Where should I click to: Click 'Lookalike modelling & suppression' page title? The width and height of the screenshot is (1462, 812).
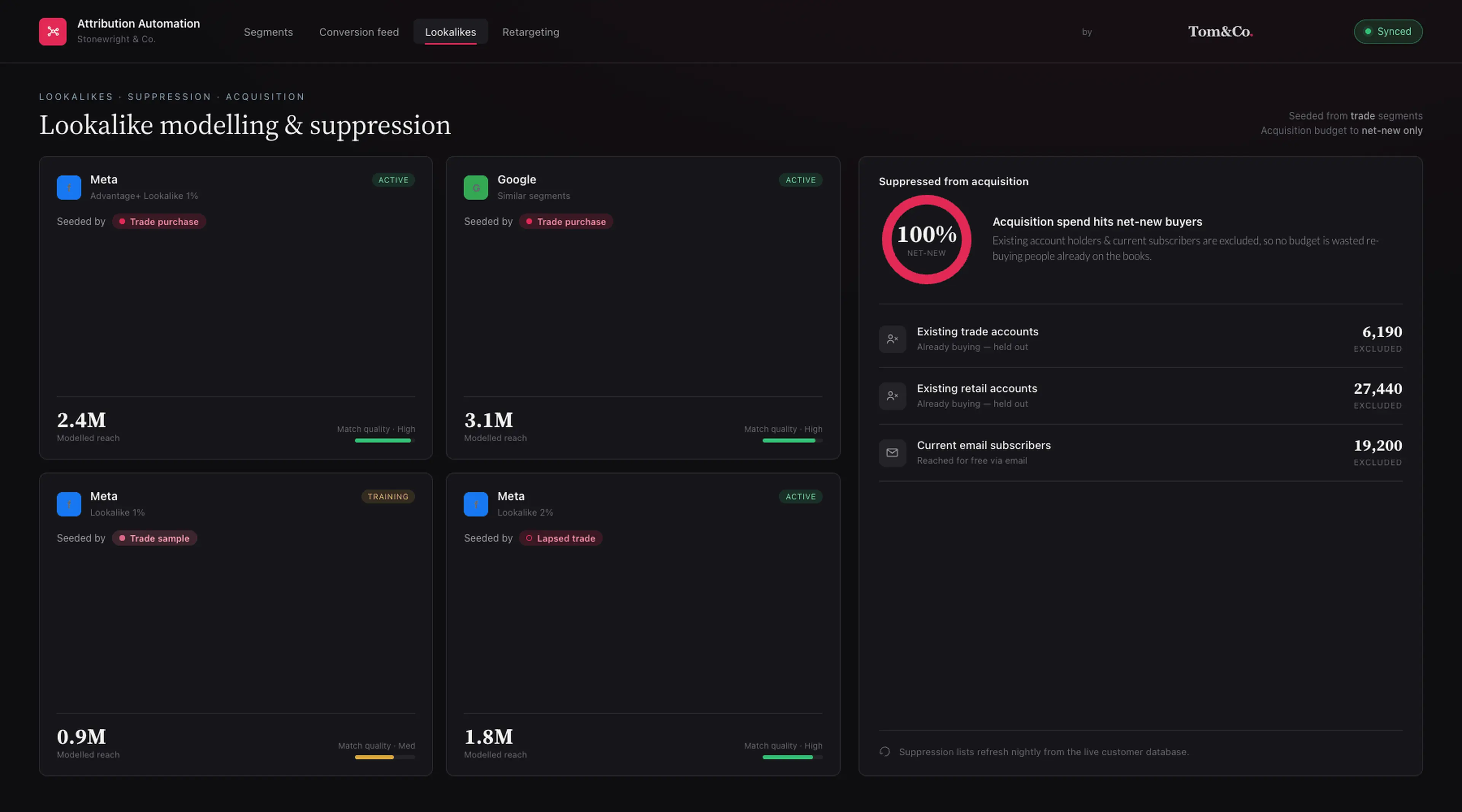(244, 125)
